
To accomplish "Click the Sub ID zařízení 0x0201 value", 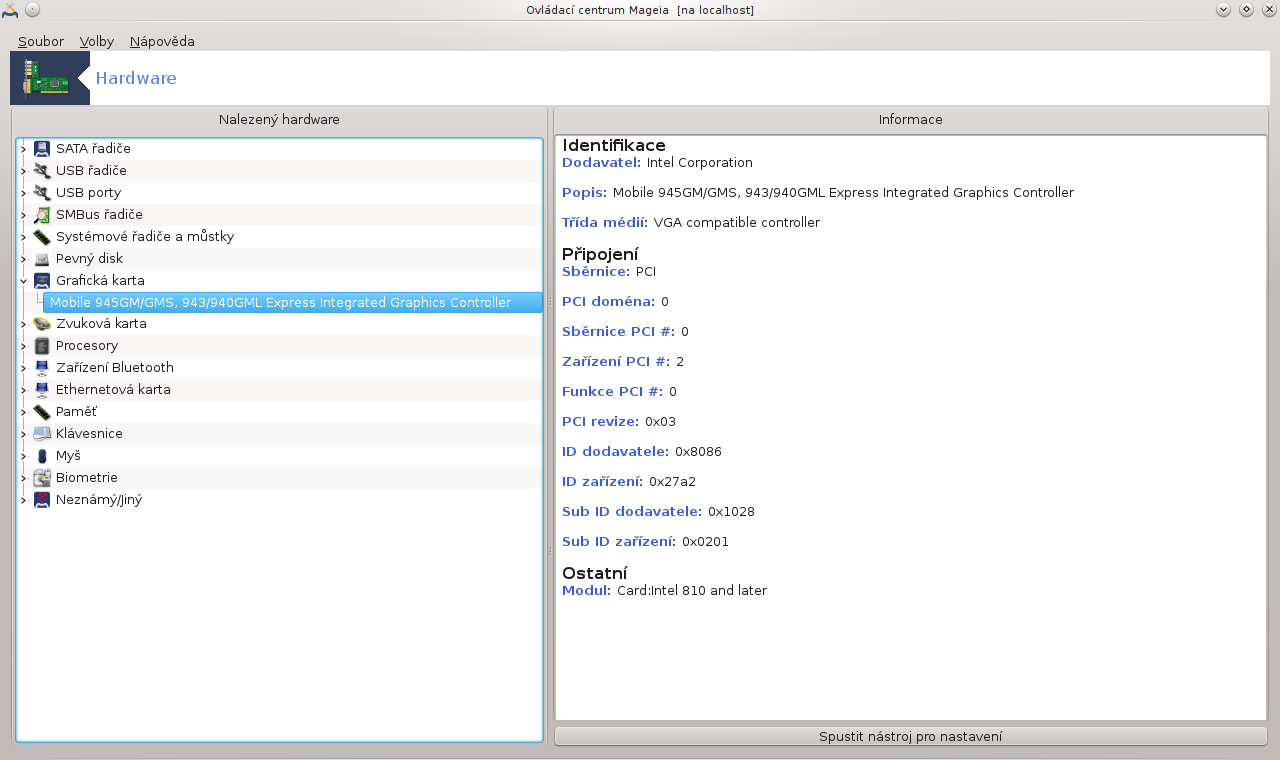I will click(x=705, y=542).
